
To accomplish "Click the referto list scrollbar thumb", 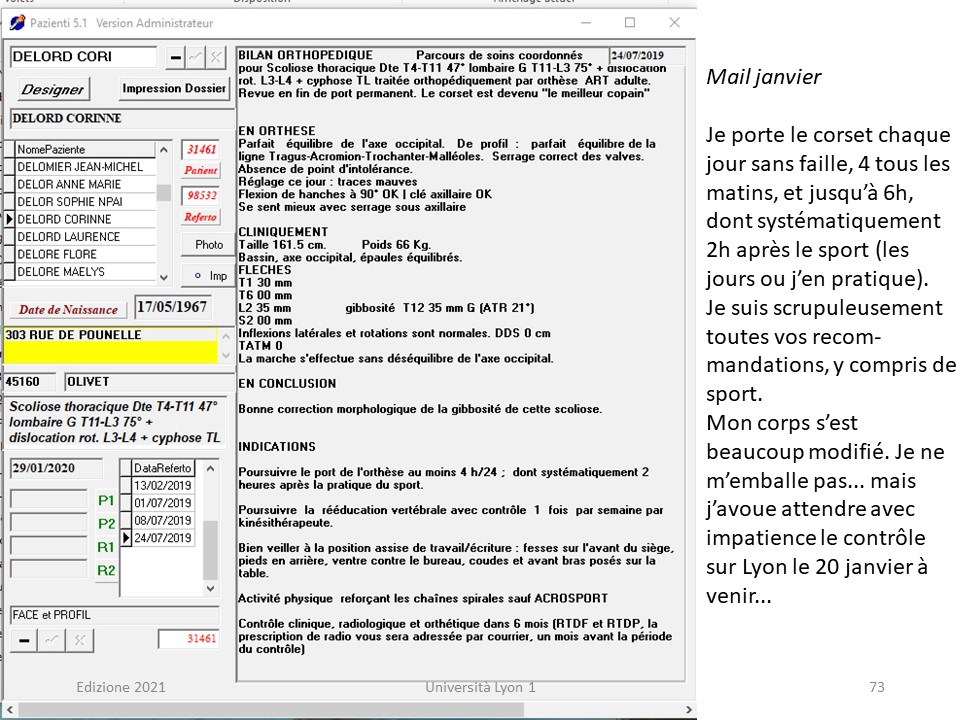I will (x=210, y=550).
